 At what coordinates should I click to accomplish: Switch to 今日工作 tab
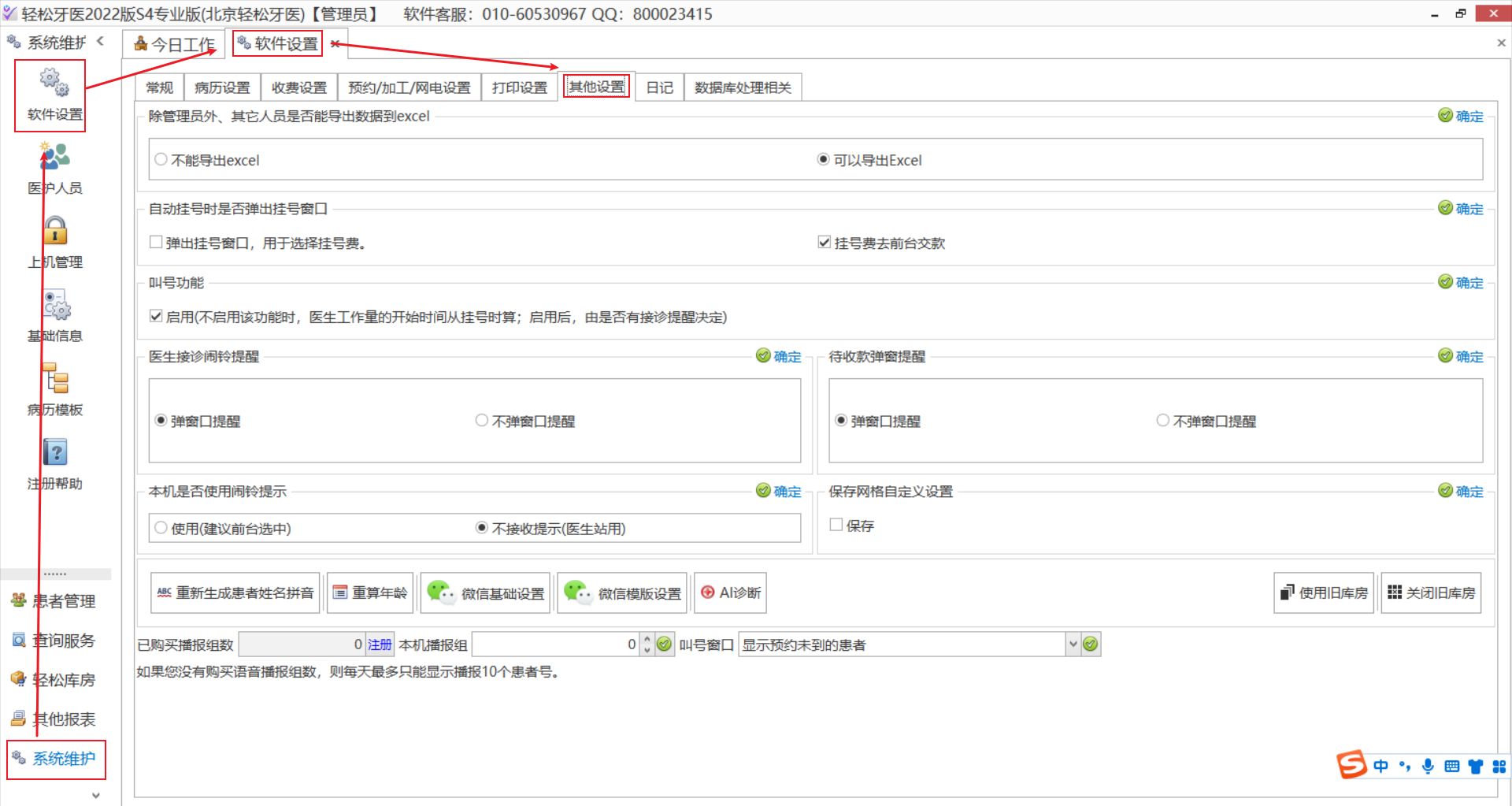coord(174,44)
